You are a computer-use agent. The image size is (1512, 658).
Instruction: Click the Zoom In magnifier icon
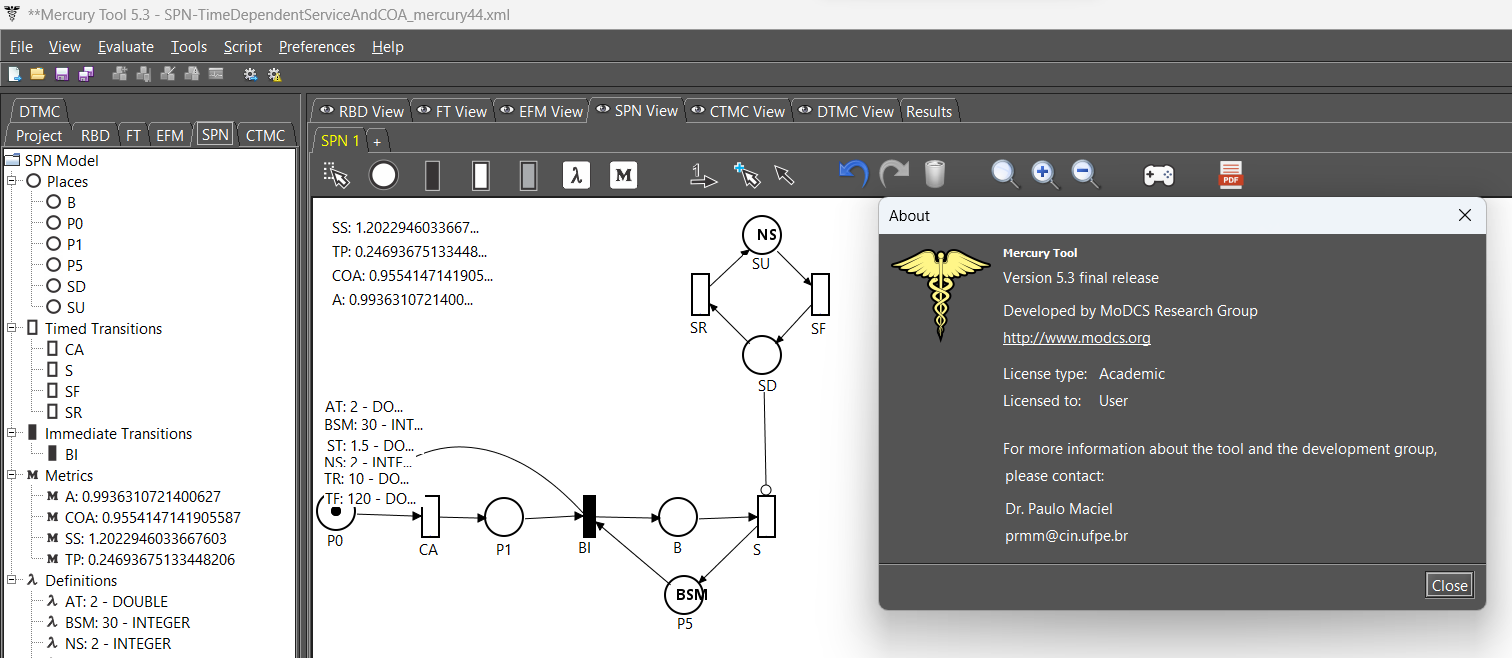click(x=1045, y=175)
